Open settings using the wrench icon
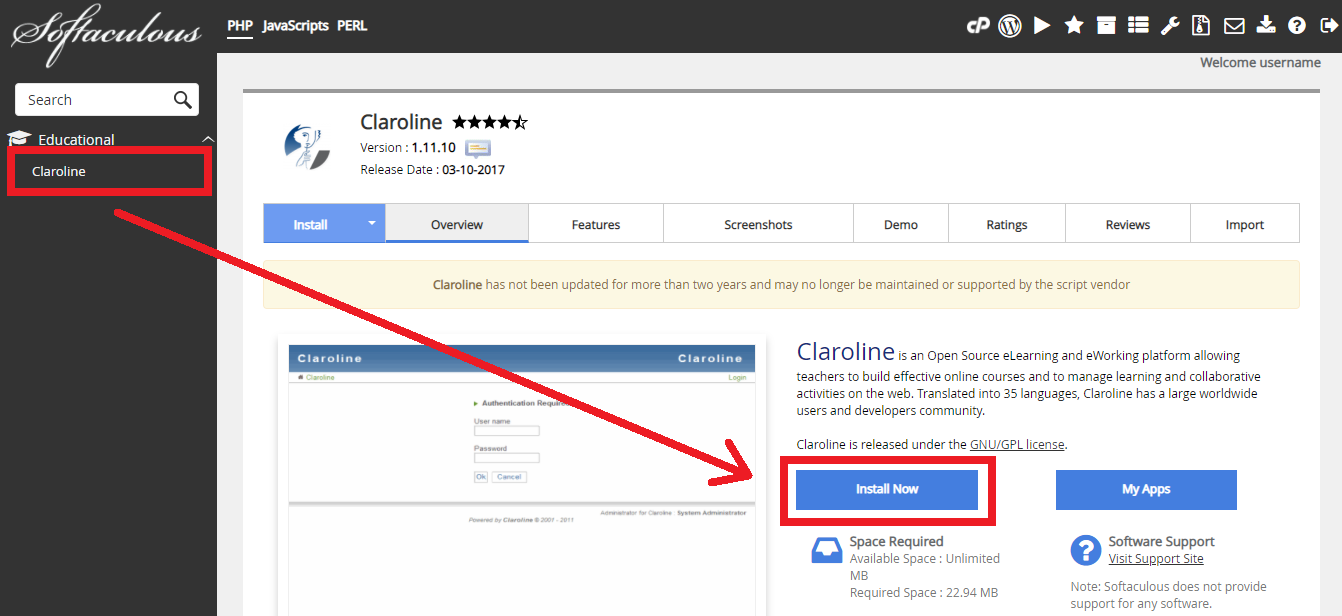1342x616 pixels. (1170, 25)
